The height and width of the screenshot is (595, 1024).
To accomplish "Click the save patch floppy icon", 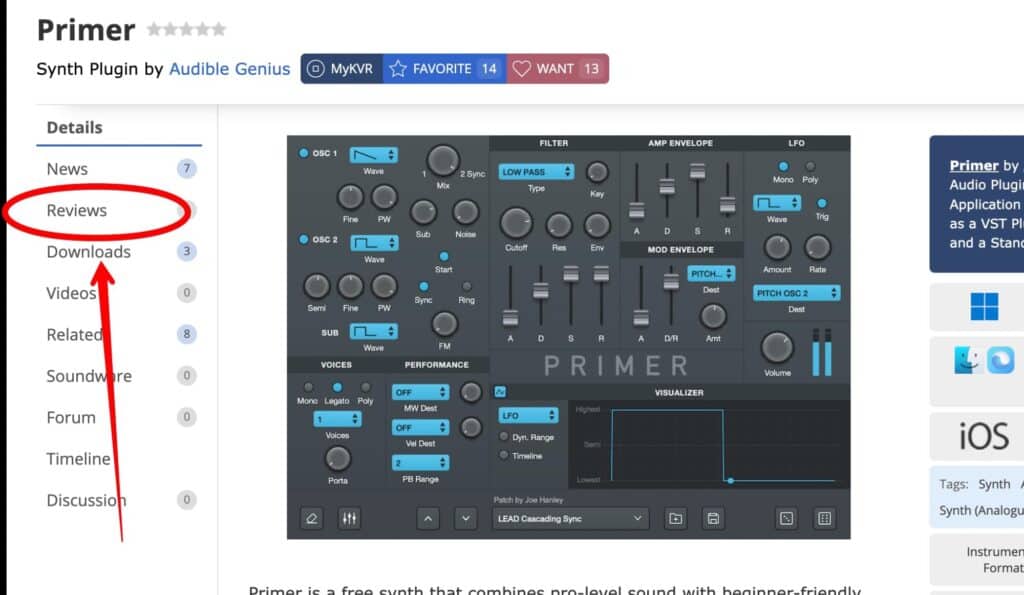I will 713,519.
